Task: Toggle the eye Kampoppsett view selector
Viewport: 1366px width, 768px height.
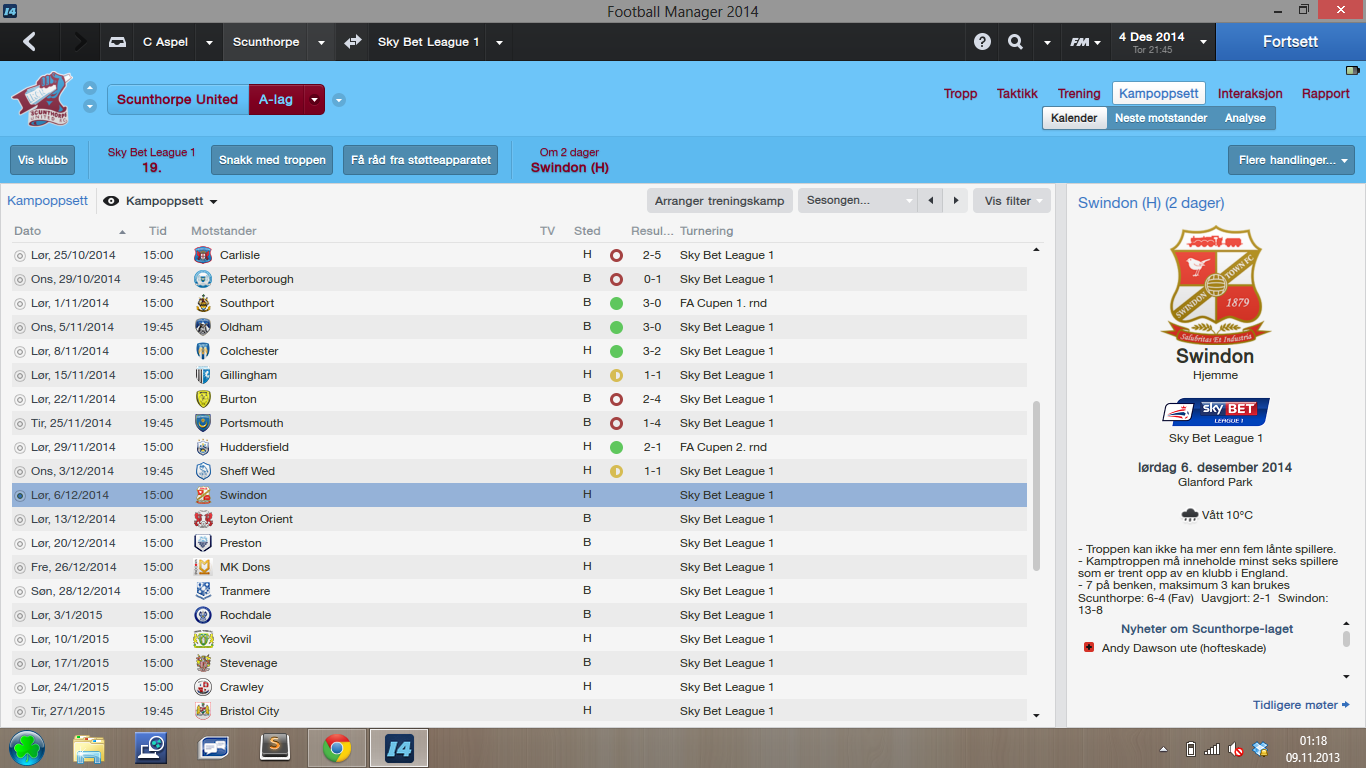Action: tap(160, 201)
